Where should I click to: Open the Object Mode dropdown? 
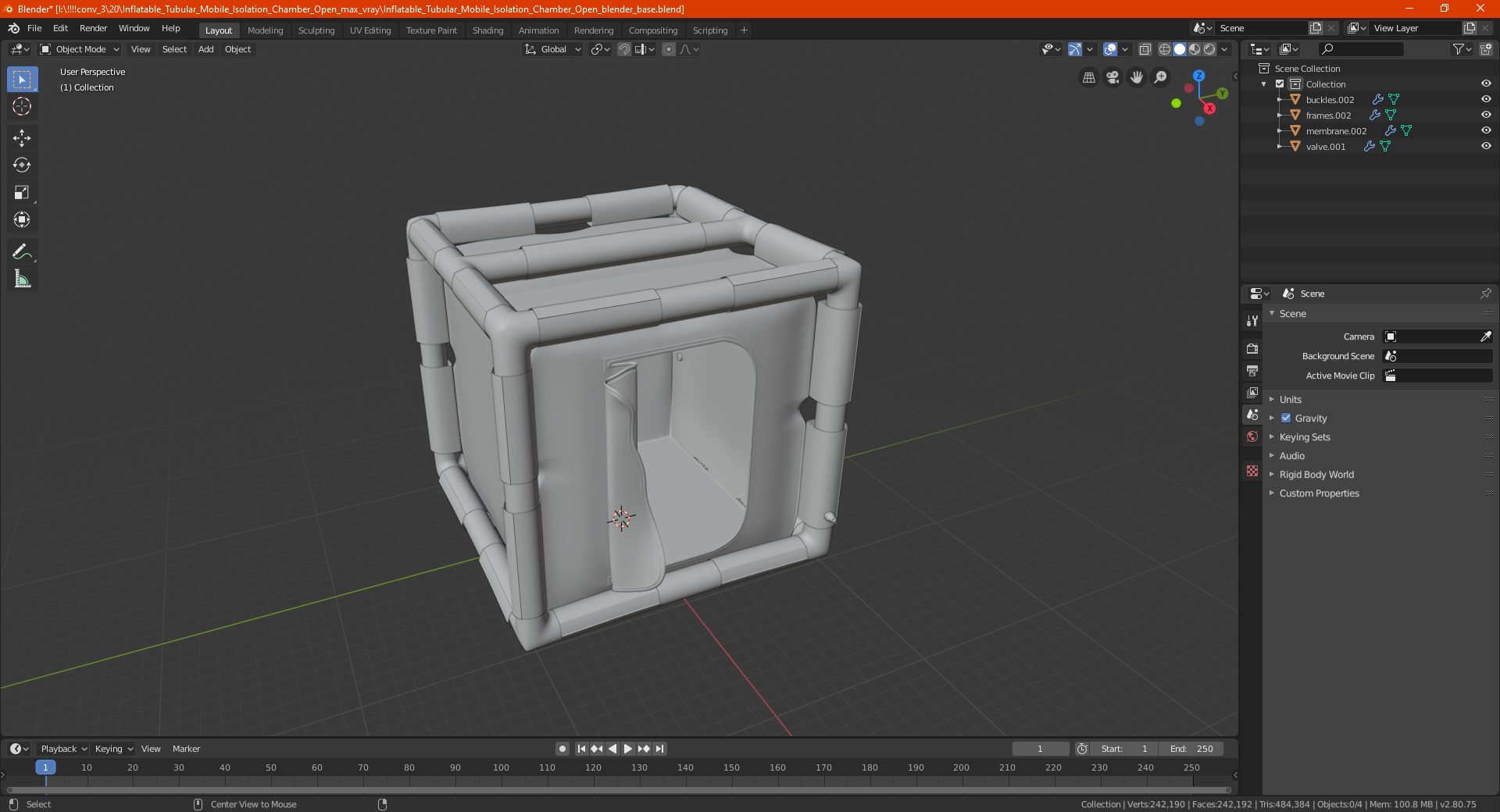pyautogui.click(x=80, y=49)
